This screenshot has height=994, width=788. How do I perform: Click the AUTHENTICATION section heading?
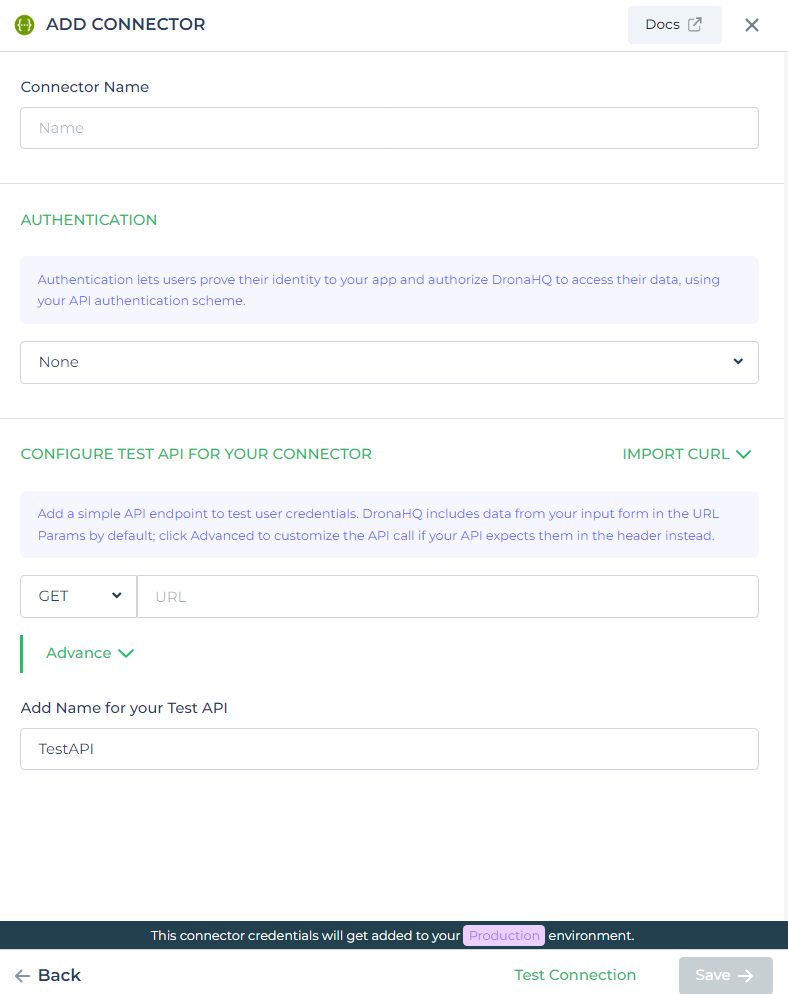tap(89, 220)
